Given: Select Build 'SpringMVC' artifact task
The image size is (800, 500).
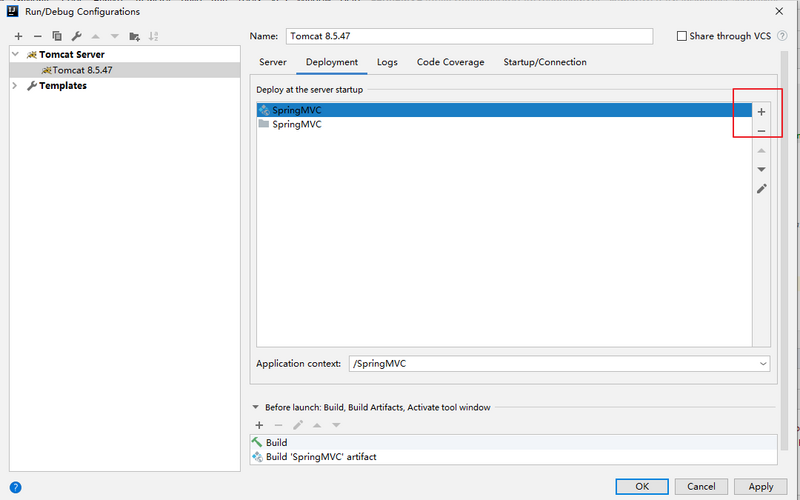Looking at the screenshot, I should [x=513, y=457].
